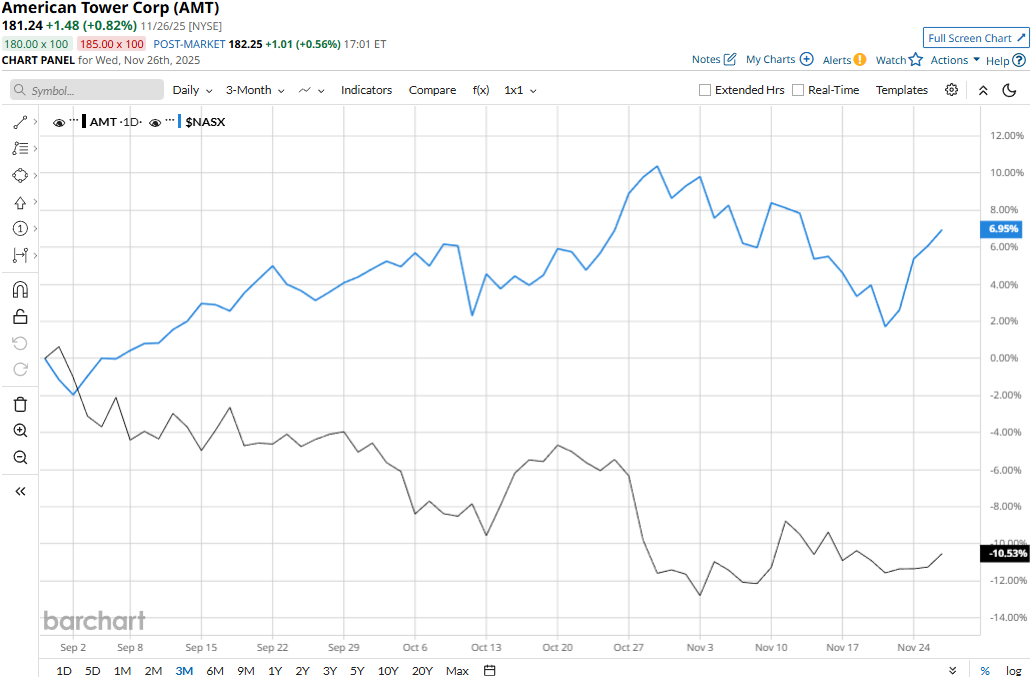Screen dimensions: 1032x677
Task: Select the 1M time range
Action: (x=122, y=670)
